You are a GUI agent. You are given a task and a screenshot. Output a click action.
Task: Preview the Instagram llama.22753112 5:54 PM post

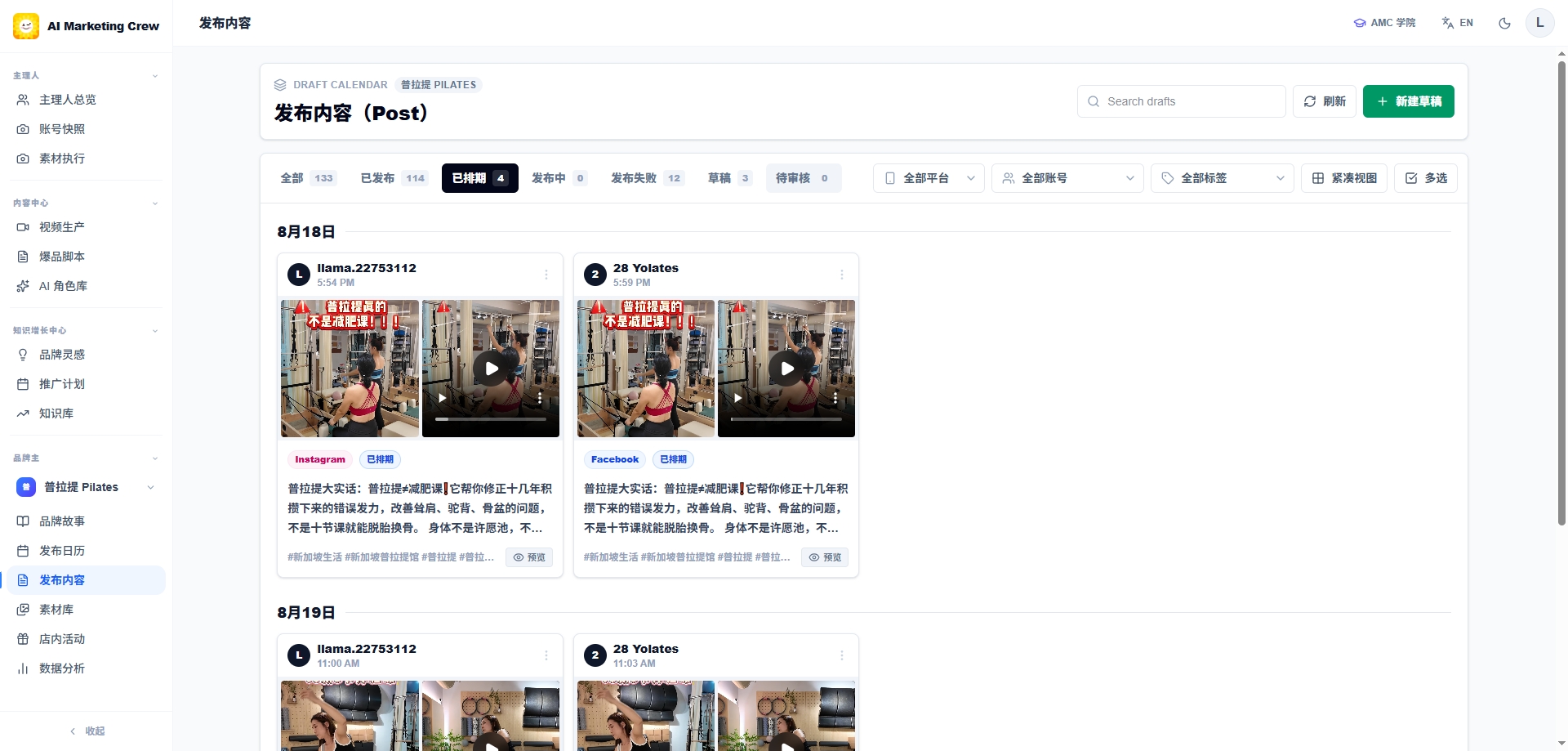529,557
